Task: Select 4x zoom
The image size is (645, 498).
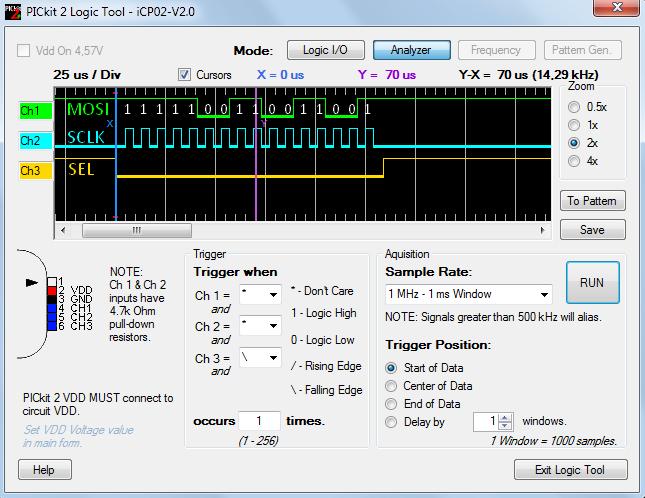Action: coord(574,161)
